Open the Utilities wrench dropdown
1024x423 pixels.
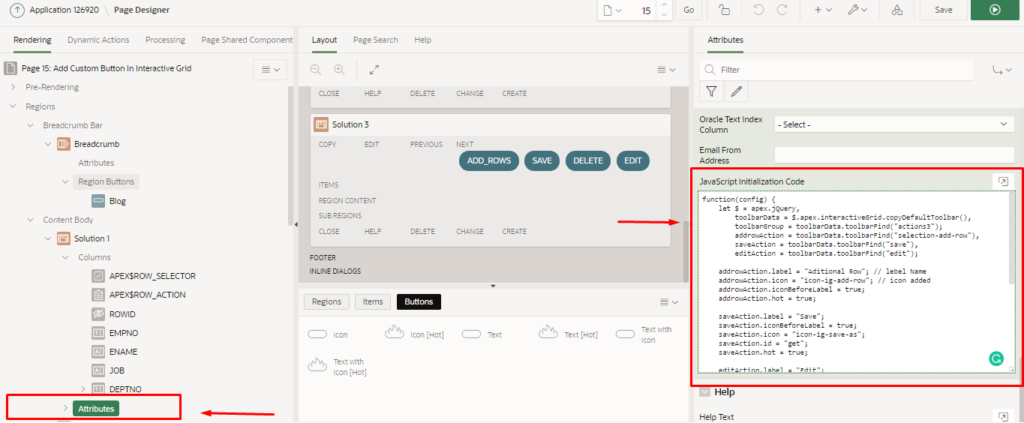pyautogui.click(x=857, y=9)
